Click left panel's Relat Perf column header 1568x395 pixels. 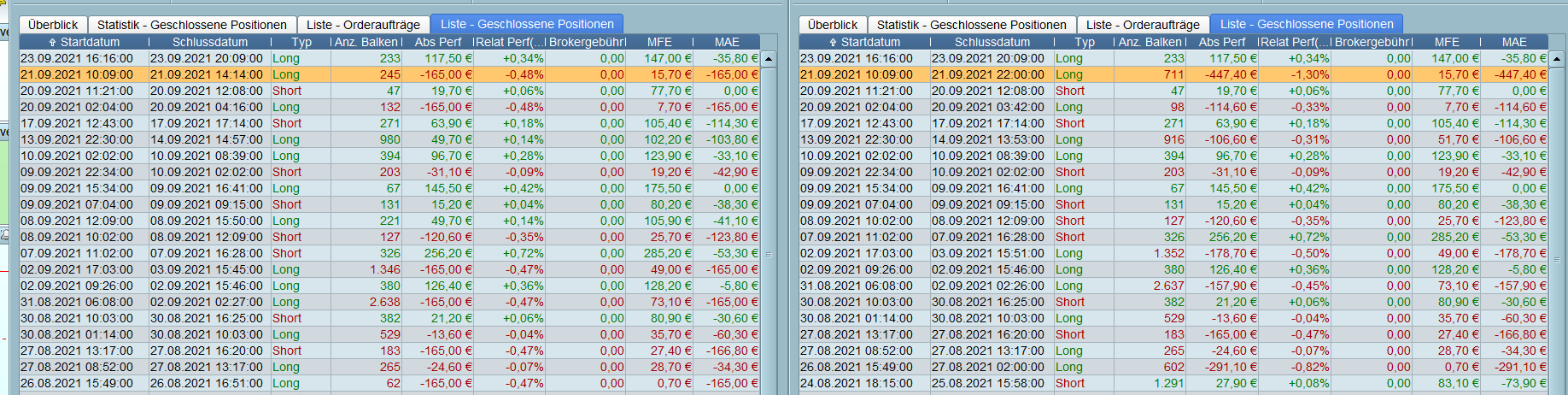[x=510, y=42]
